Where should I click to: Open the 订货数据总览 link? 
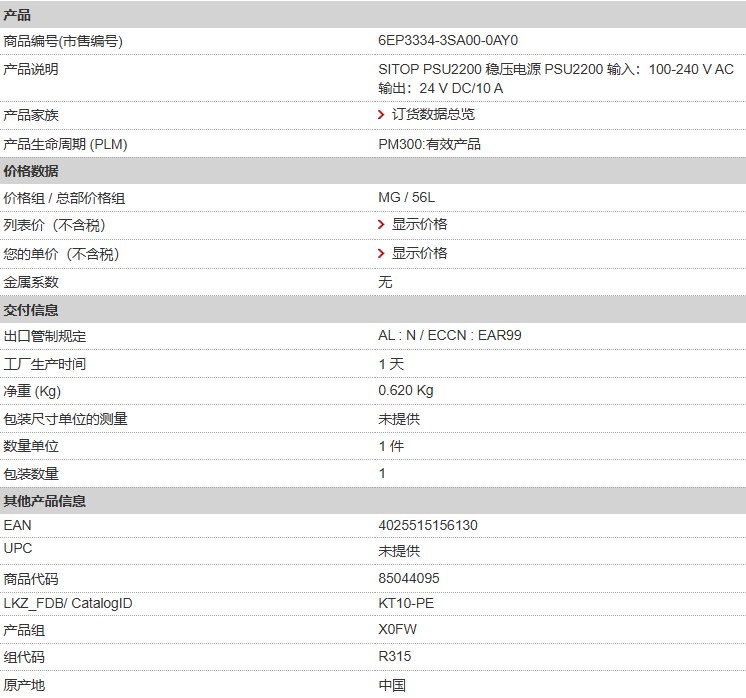(x=433, y=115)
